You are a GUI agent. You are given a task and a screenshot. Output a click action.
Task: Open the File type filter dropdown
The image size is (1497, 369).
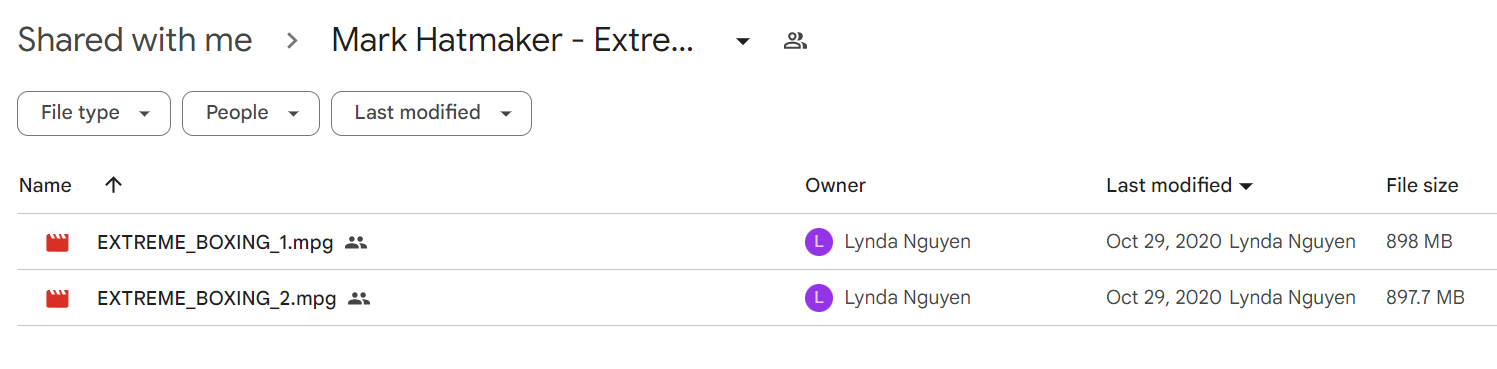[94, 113]
